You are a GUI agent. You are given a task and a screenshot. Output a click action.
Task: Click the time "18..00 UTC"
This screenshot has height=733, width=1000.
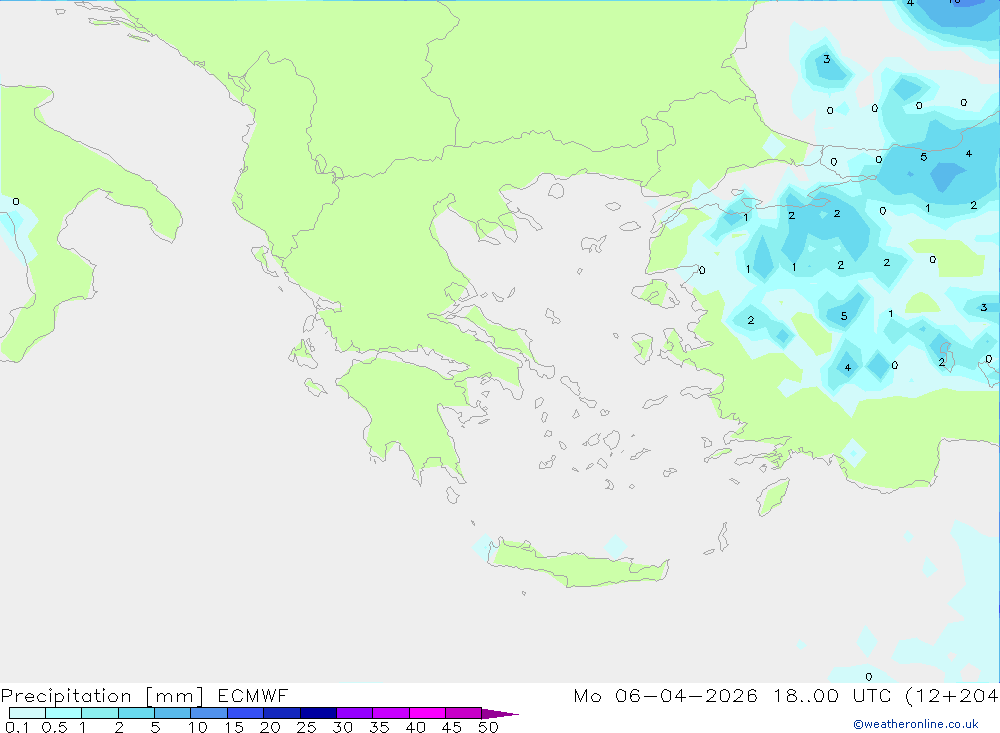click(x=832, y=695)
